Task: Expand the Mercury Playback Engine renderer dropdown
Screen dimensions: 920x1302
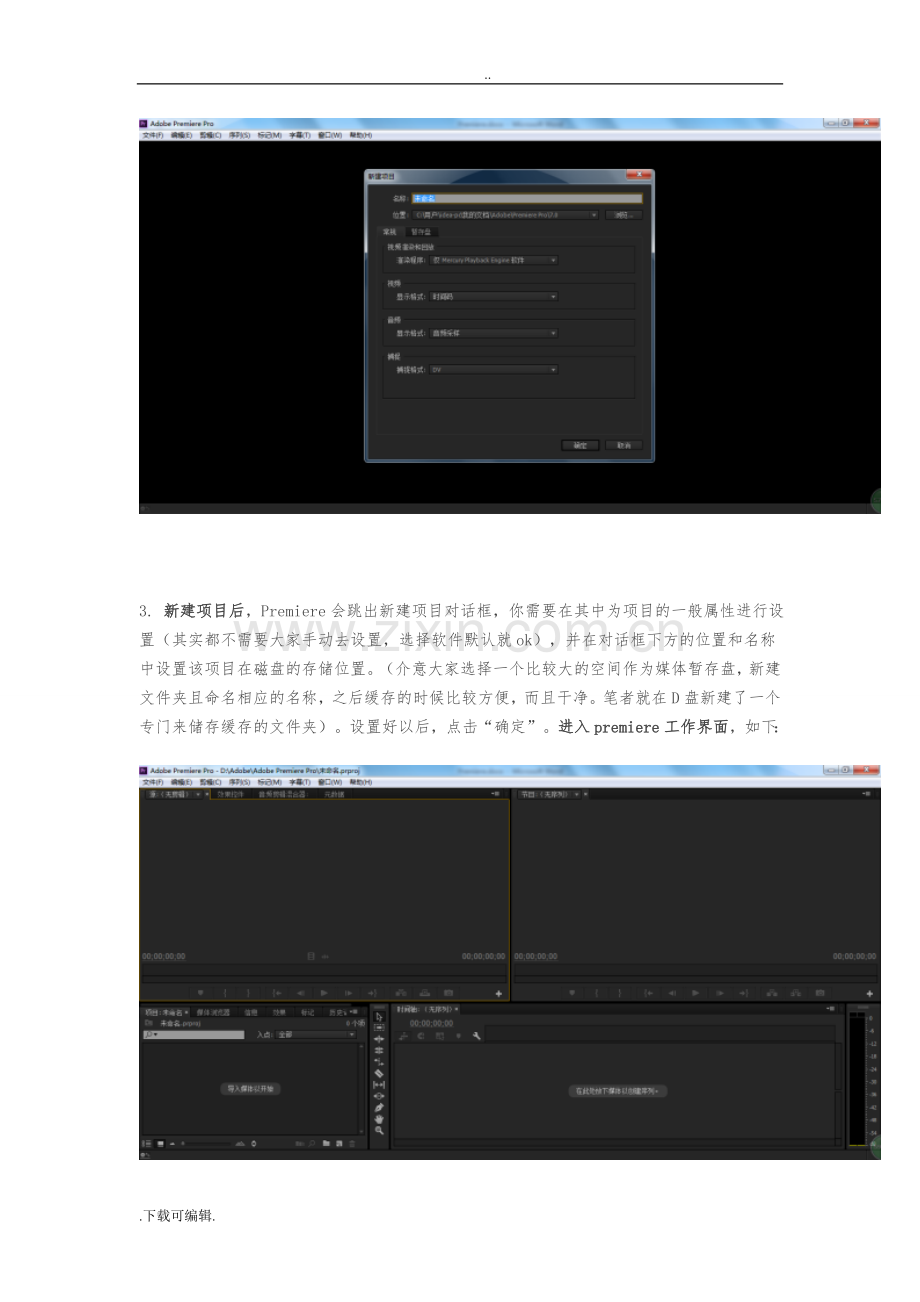Action: (493, 260)
